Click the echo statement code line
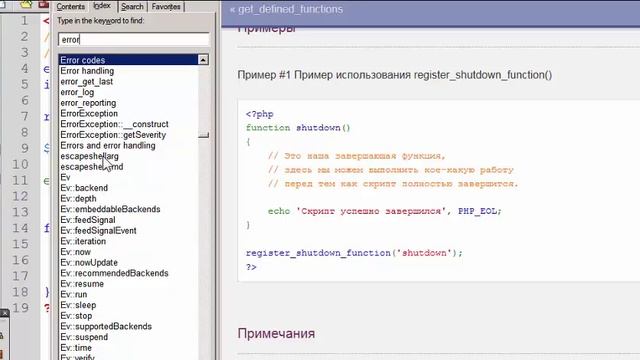Viewport: 640px width, 360px height. (384, 211)
